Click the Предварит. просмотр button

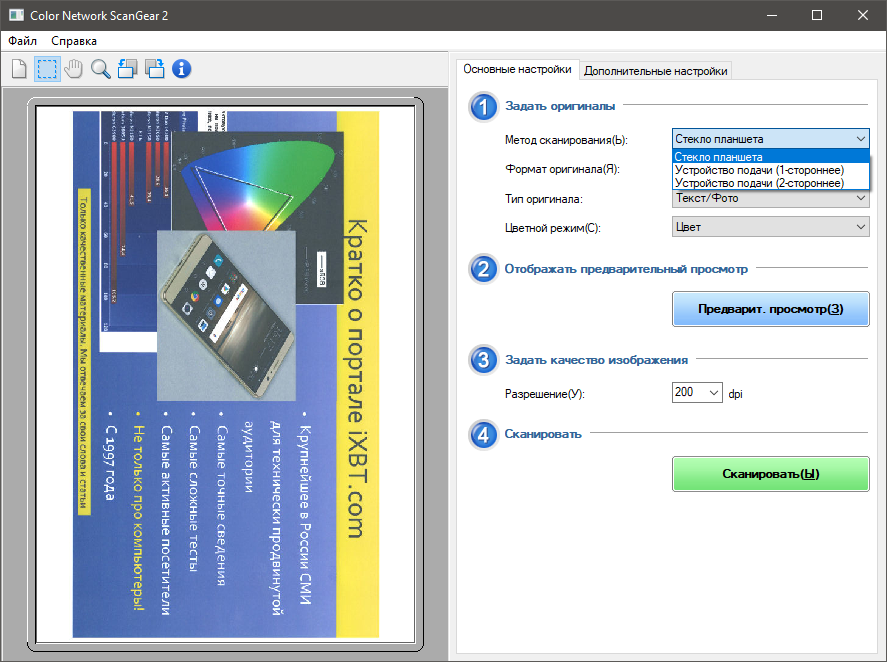[770, 309]
